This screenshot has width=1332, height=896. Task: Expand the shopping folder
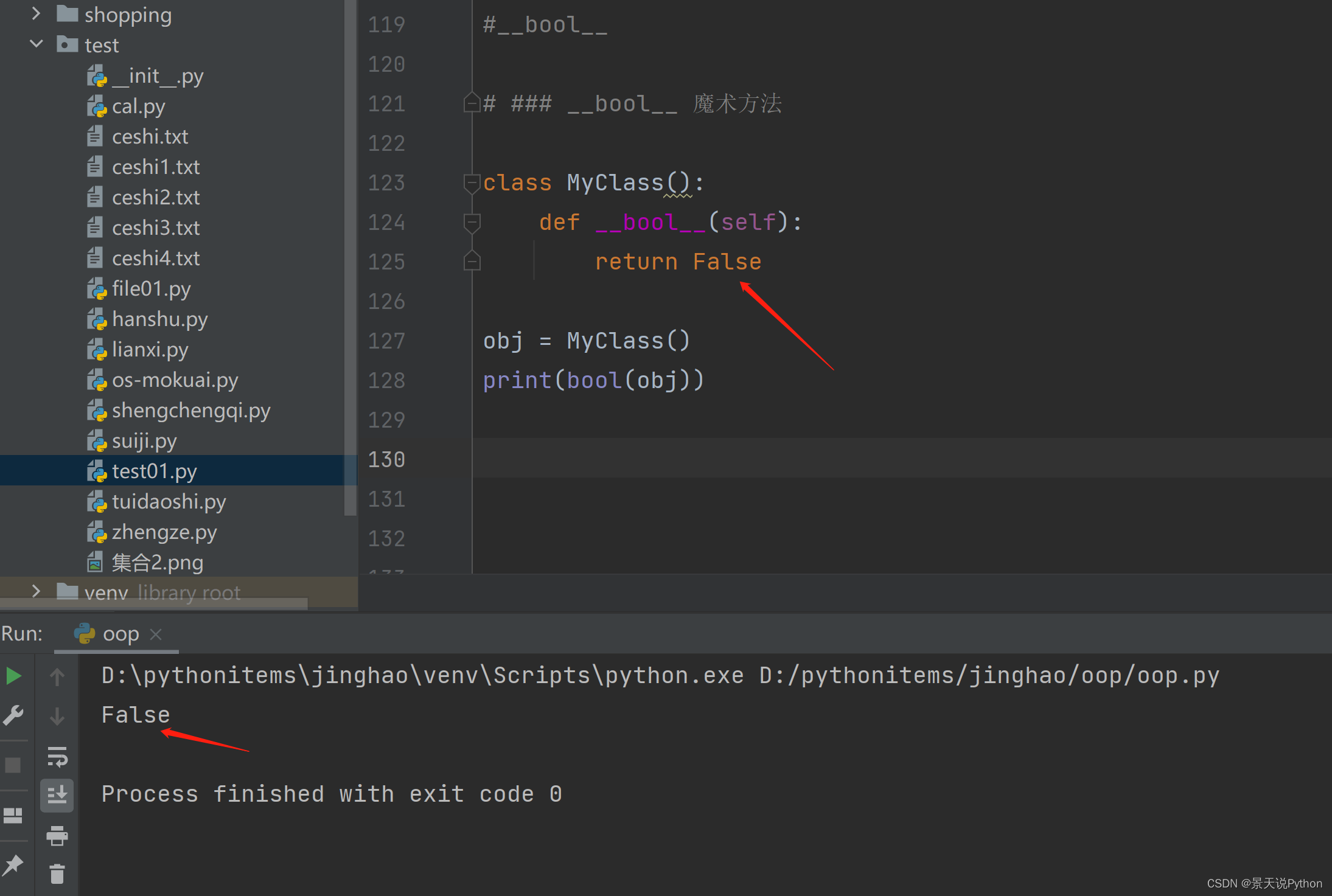coord(36,13)
